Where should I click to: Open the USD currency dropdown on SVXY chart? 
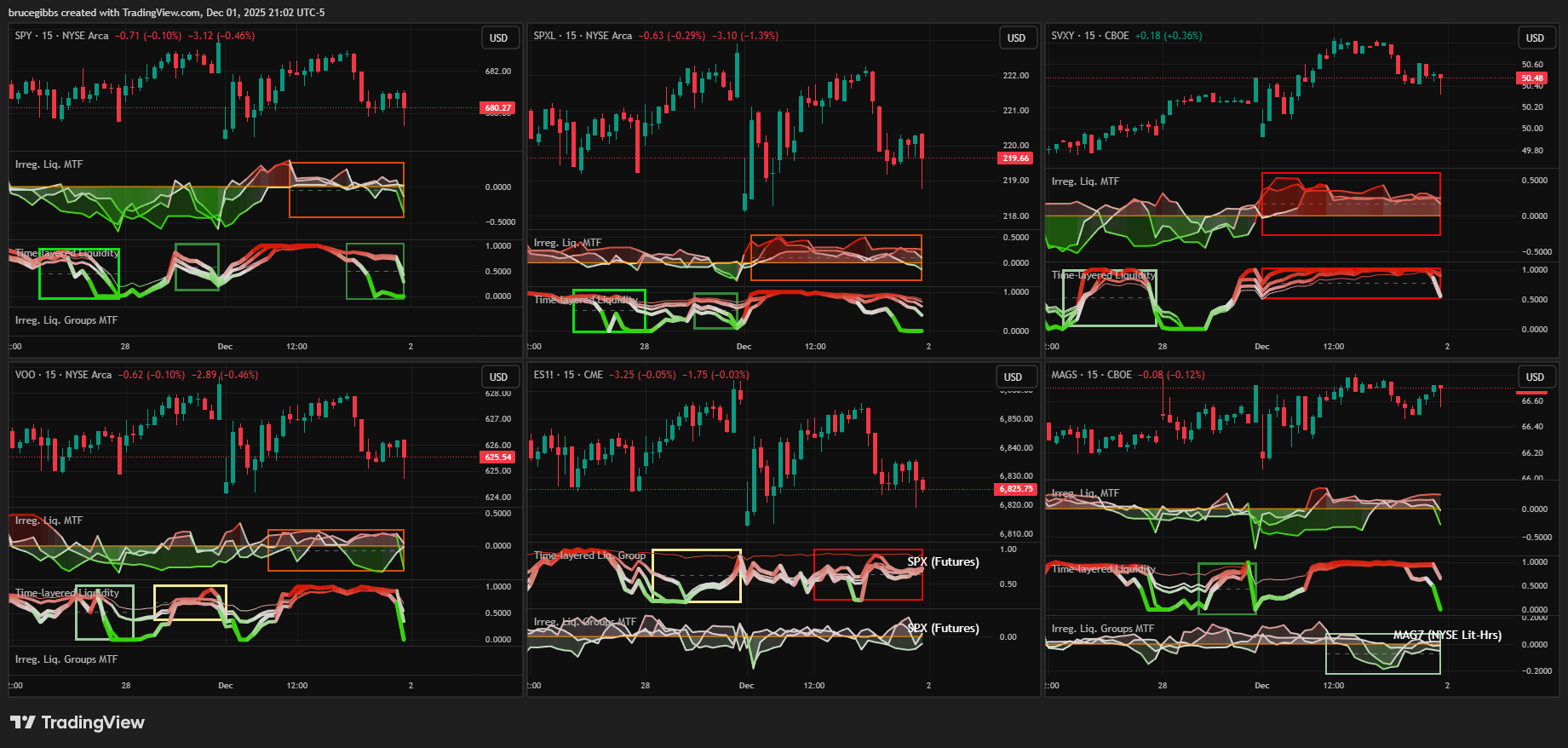(1534, 38)
